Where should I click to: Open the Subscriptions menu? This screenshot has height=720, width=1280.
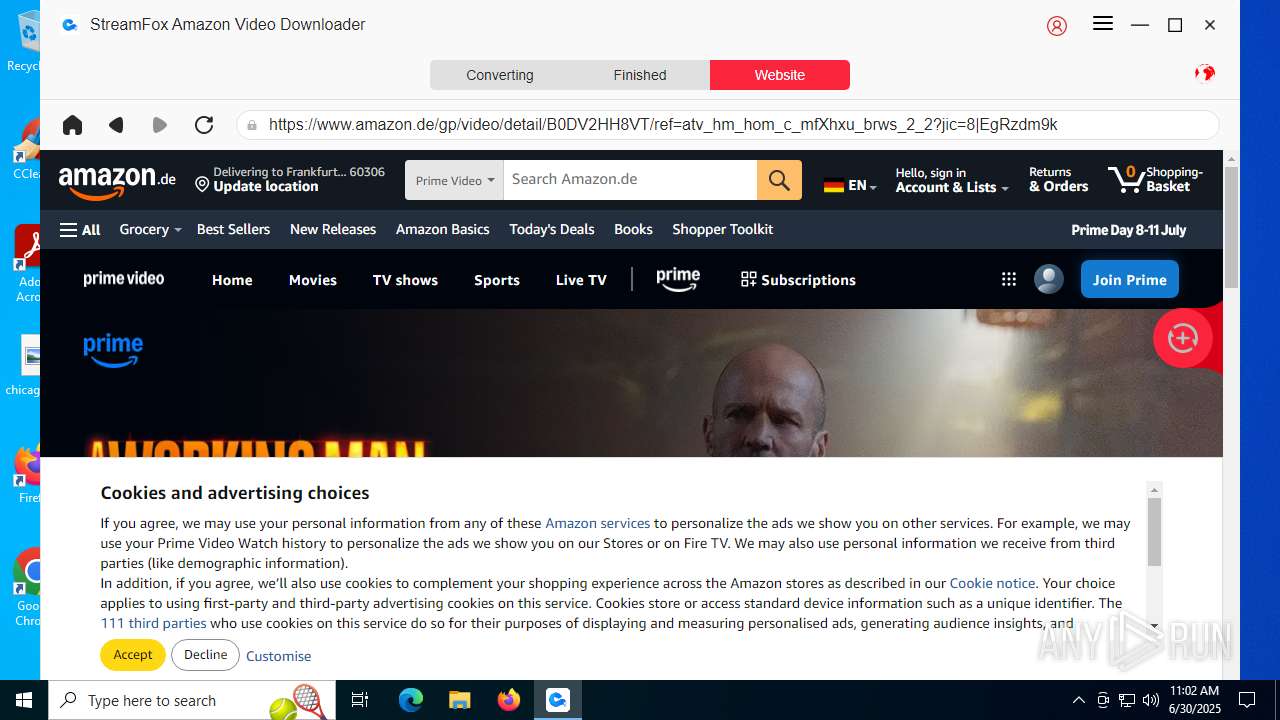(x=798, y=280)
